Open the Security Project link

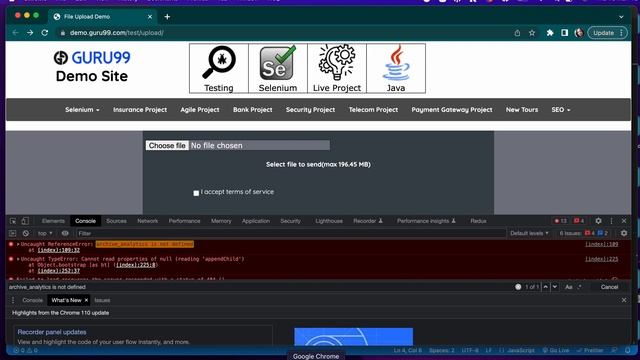(x=311, y=110)
